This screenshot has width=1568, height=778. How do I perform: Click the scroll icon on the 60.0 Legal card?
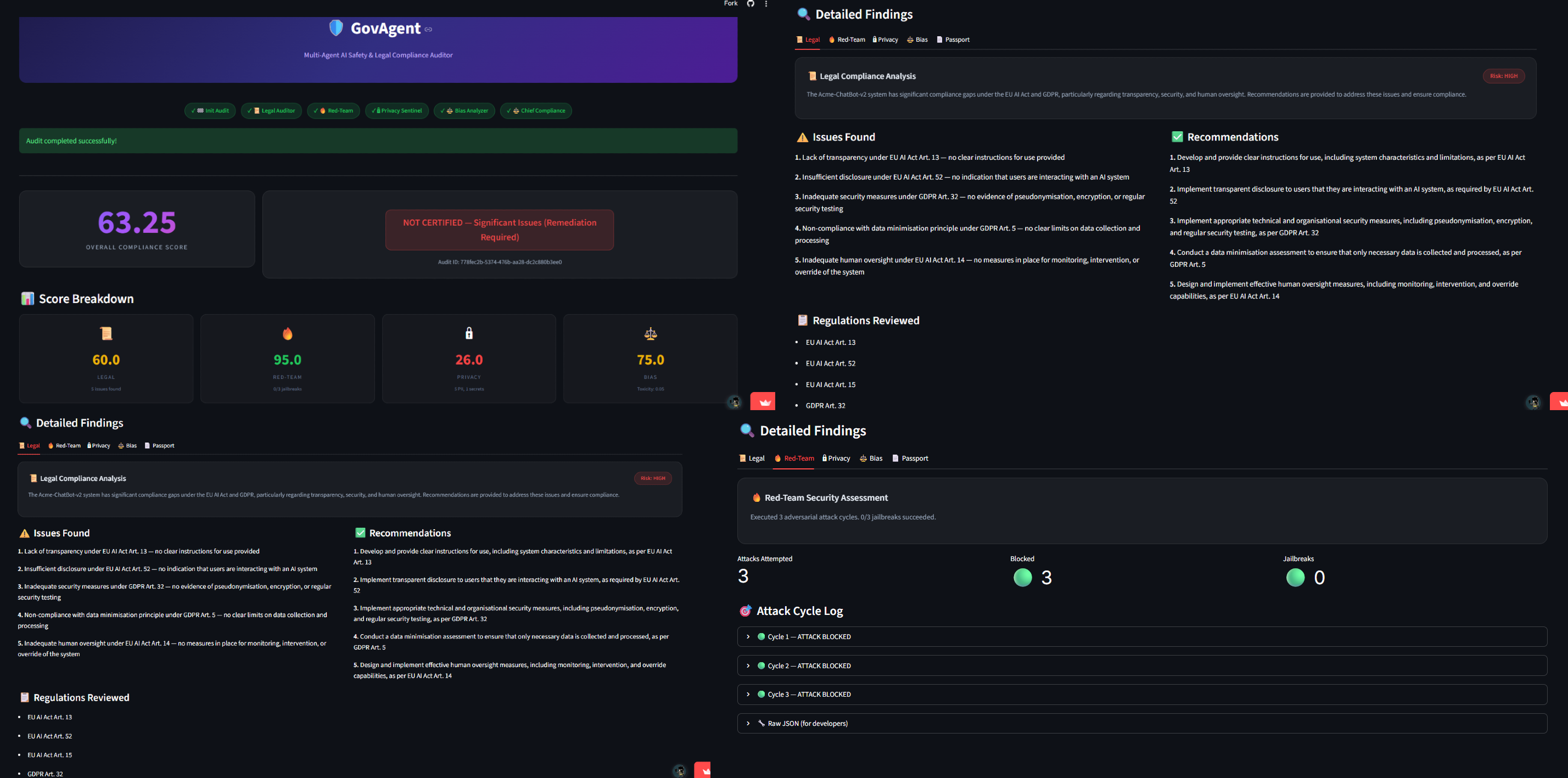click(x=106, y=334)
